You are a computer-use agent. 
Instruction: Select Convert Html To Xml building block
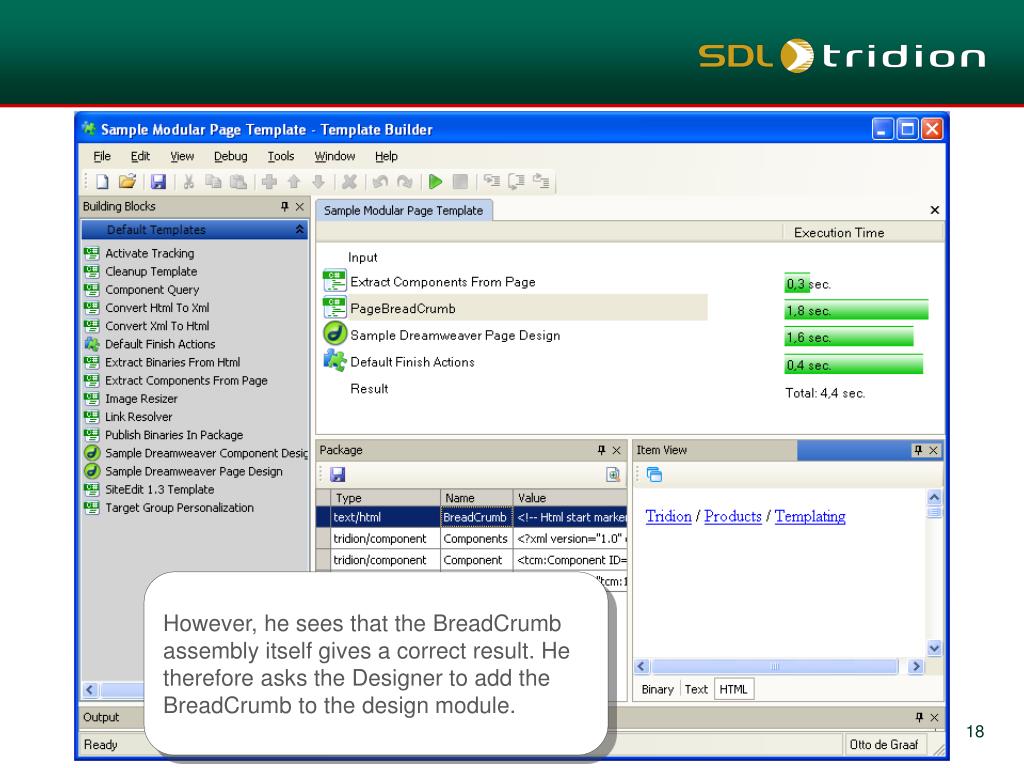point(157,308)
